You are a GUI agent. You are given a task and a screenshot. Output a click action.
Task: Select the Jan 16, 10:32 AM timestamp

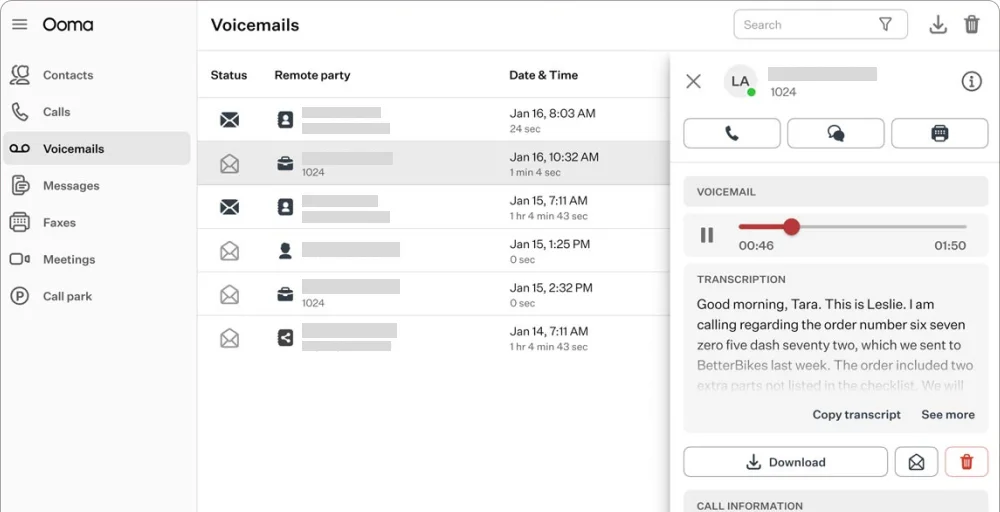(x=554, y=157)
